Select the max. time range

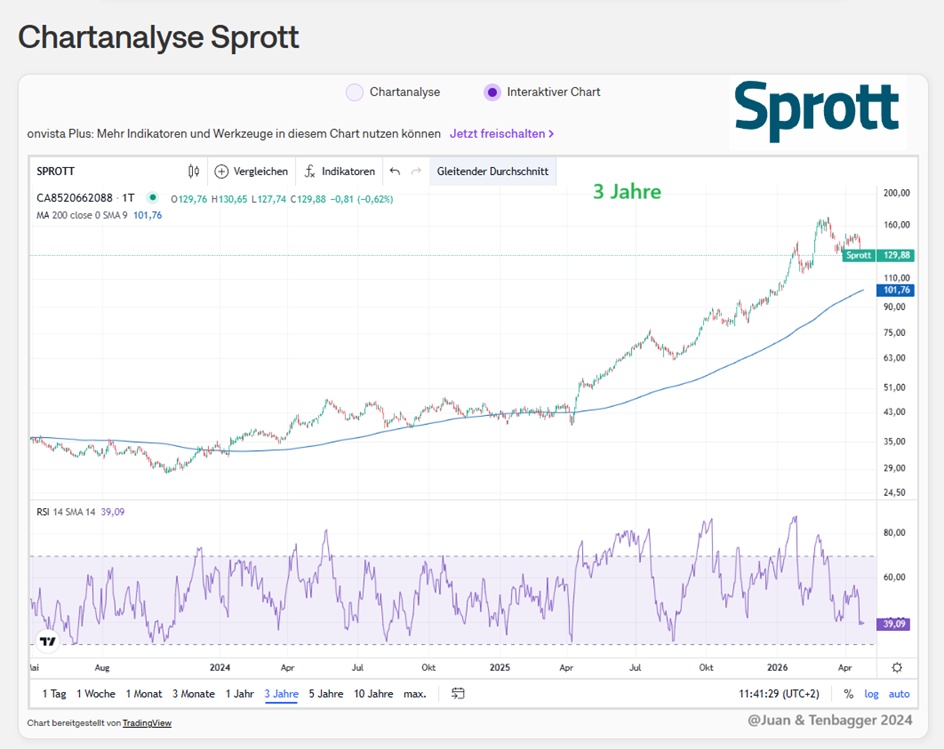415,694
